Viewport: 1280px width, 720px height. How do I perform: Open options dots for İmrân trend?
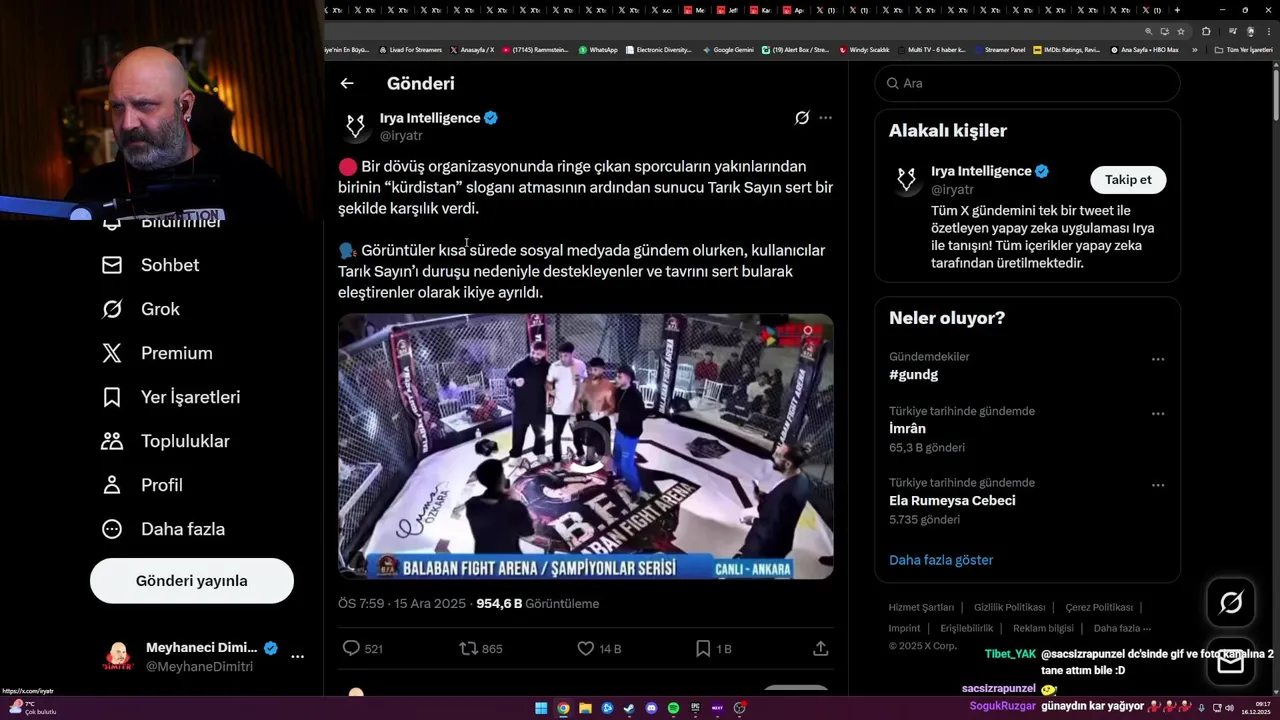[1158, 414]
